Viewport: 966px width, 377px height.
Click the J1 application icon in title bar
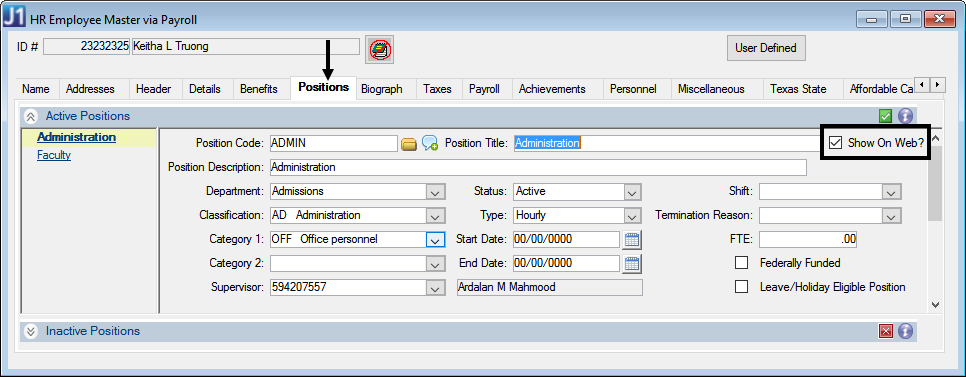(15, 18)
